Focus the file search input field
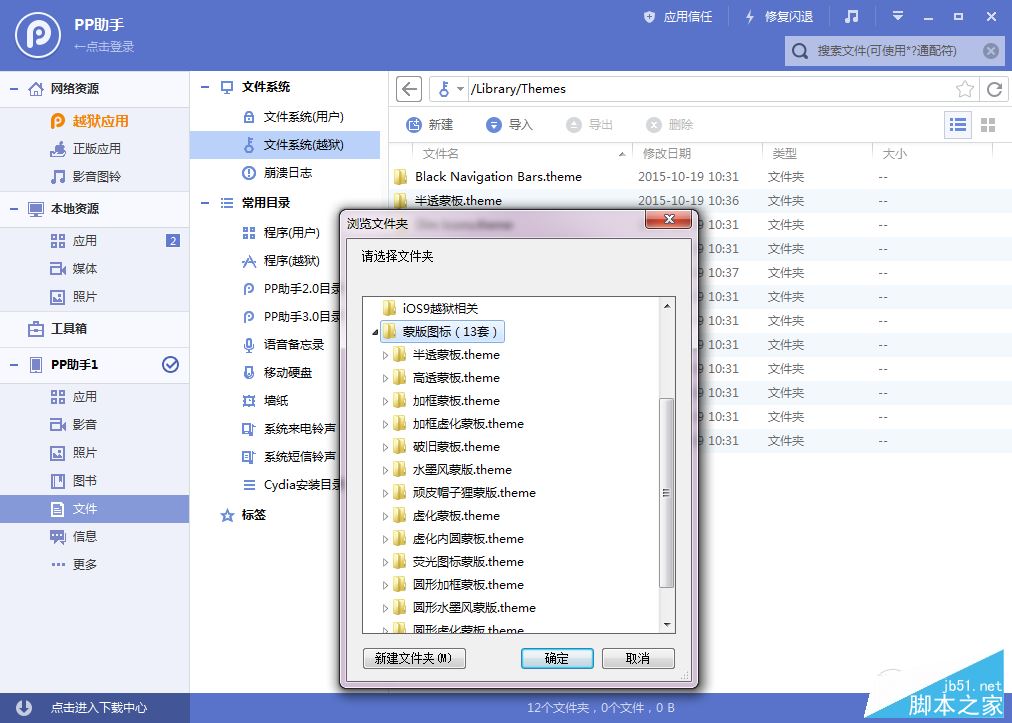The height and width of the screenshot is (723, 1012). (895, 51)
